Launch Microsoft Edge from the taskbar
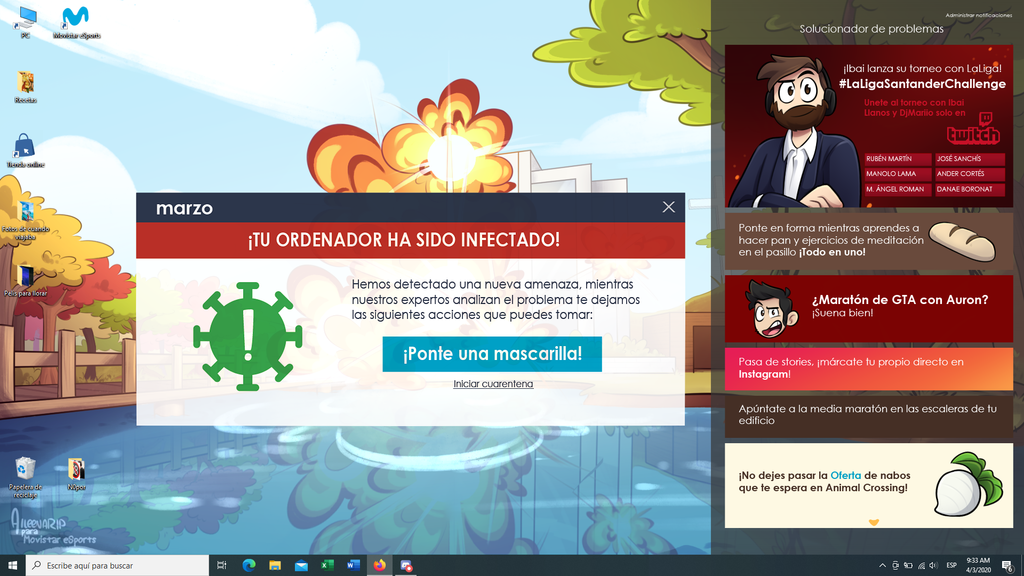This screenshot has width=1024, height=576. click(249, 565)
